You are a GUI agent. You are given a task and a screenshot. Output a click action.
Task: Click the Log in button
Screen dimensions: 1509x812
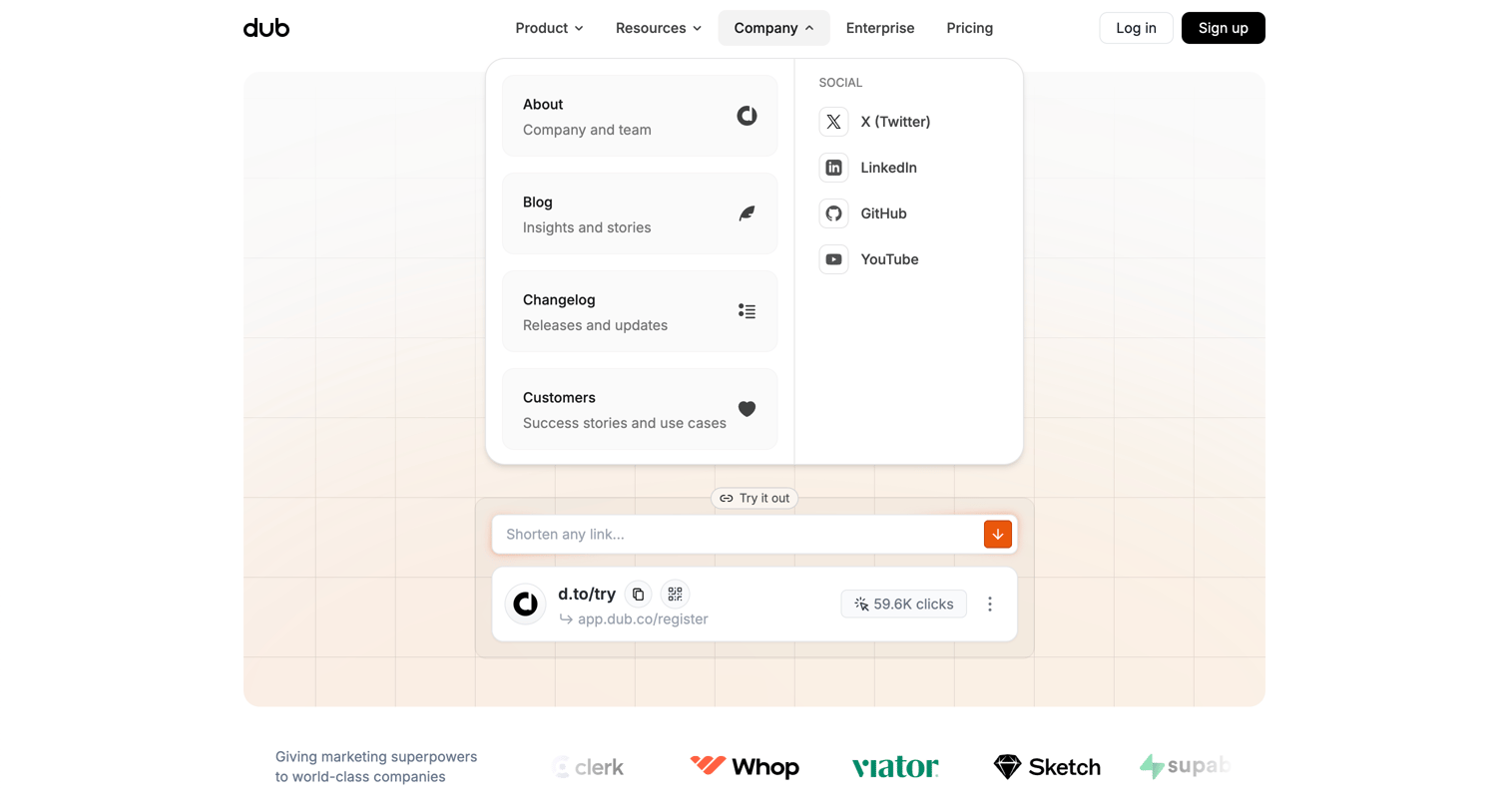[x=1136, y=28]
